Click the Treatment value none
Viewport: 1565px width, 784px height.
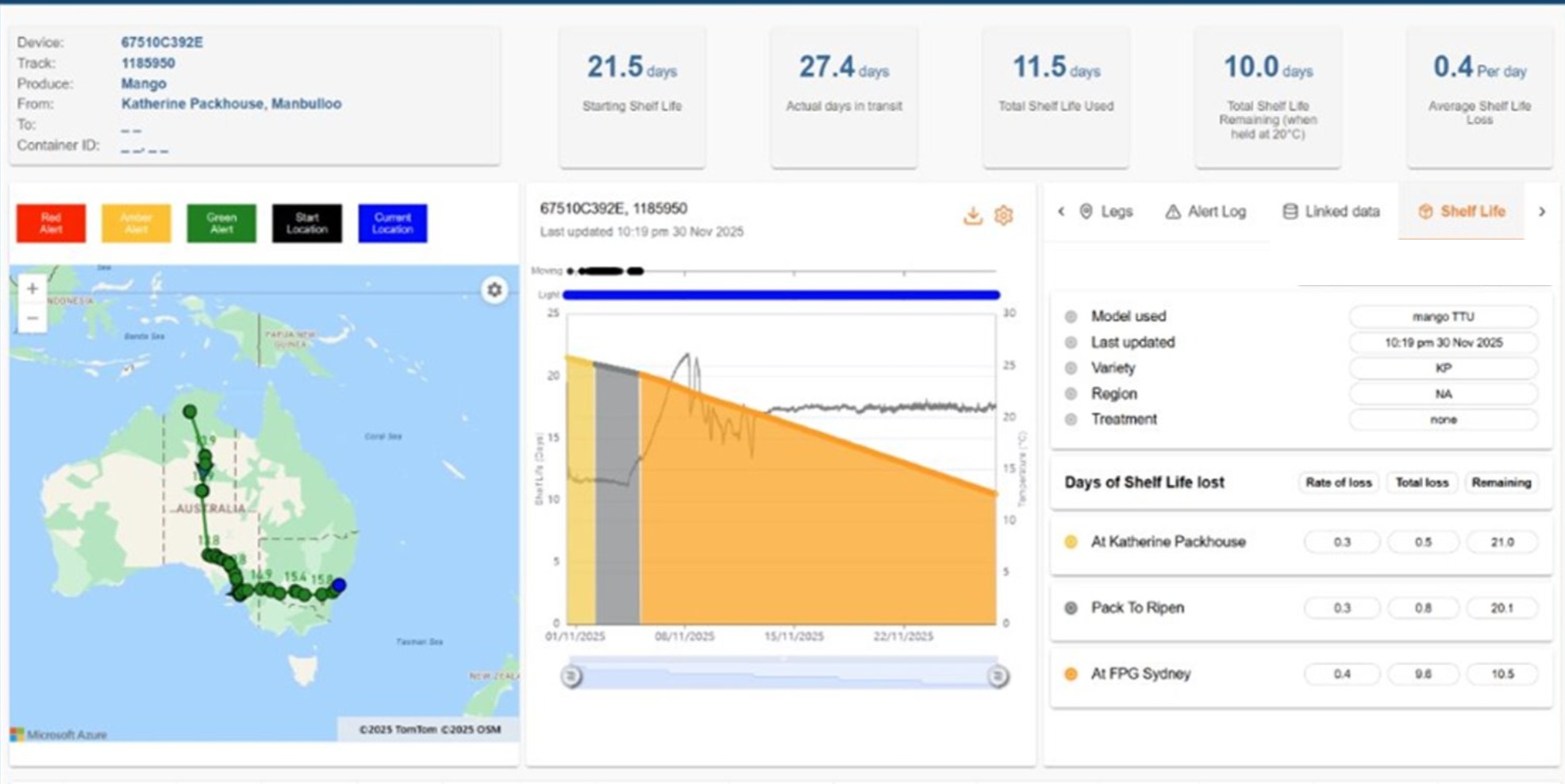coord(1443,419)
